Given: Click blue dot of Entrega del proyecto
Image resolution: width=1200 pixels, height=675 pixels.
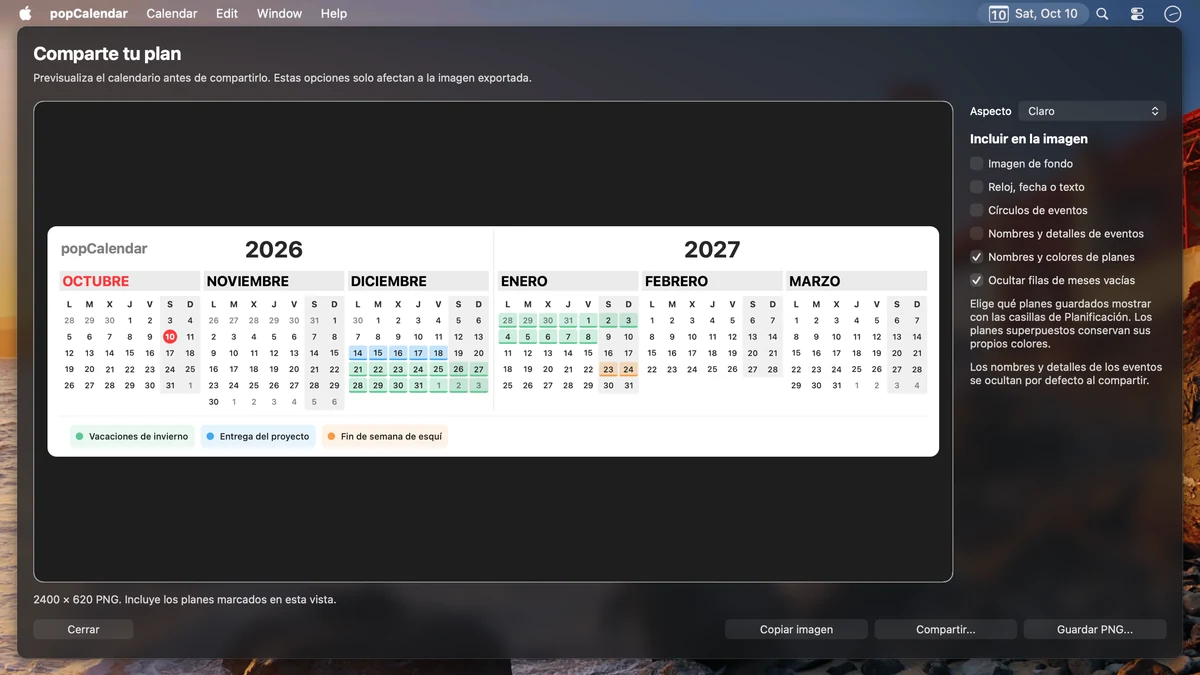Looking at the screenshot, I should pyautogui.click(x=210, y=436).
